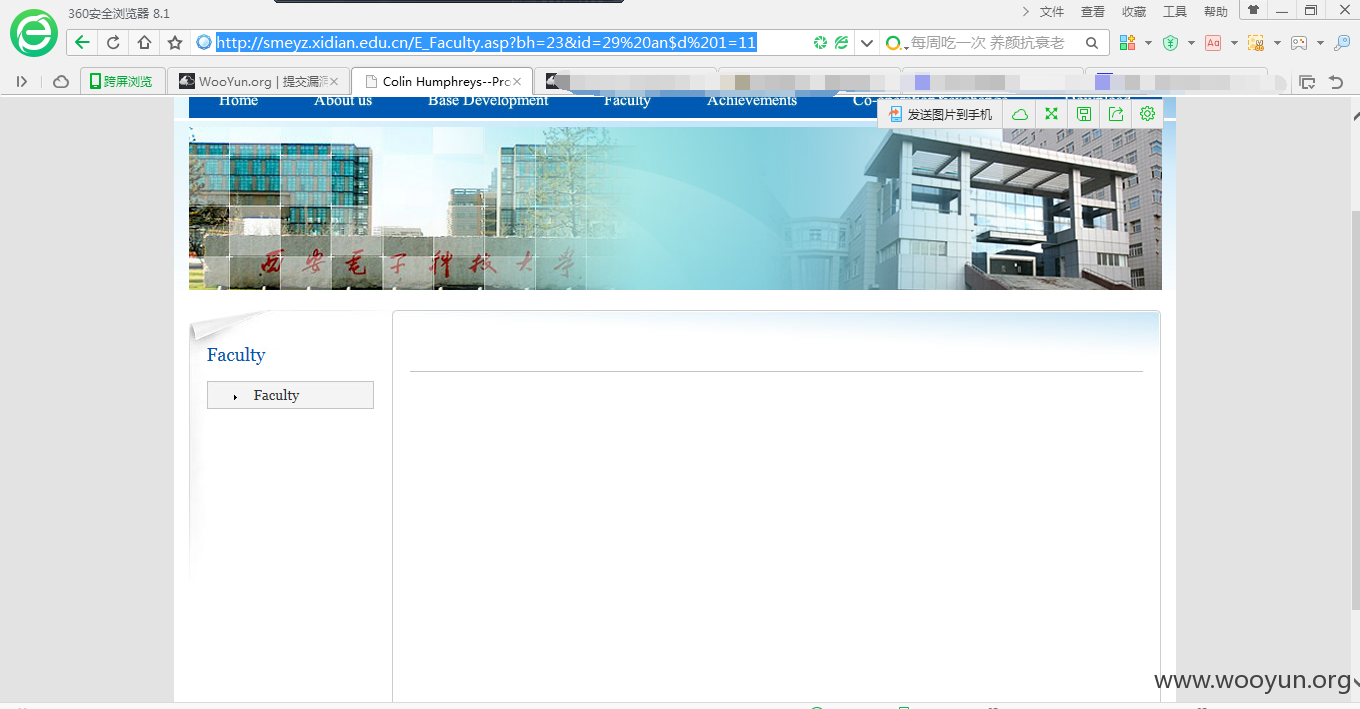The height and width of the screenshot is (709, 1360).
Task: Click the blue magnifier zoom icon
Action: (x=1342, y=42)
